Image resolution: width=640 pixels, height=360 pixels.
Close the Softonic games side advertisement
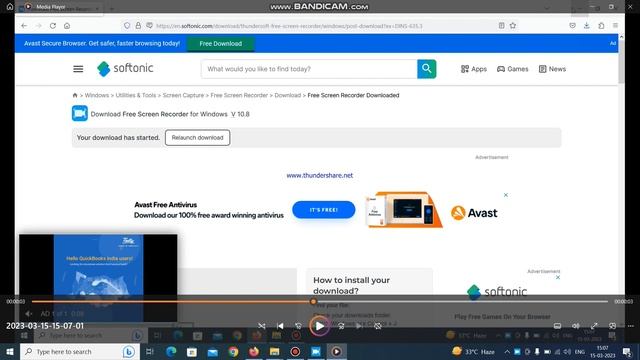pos(558,278)
